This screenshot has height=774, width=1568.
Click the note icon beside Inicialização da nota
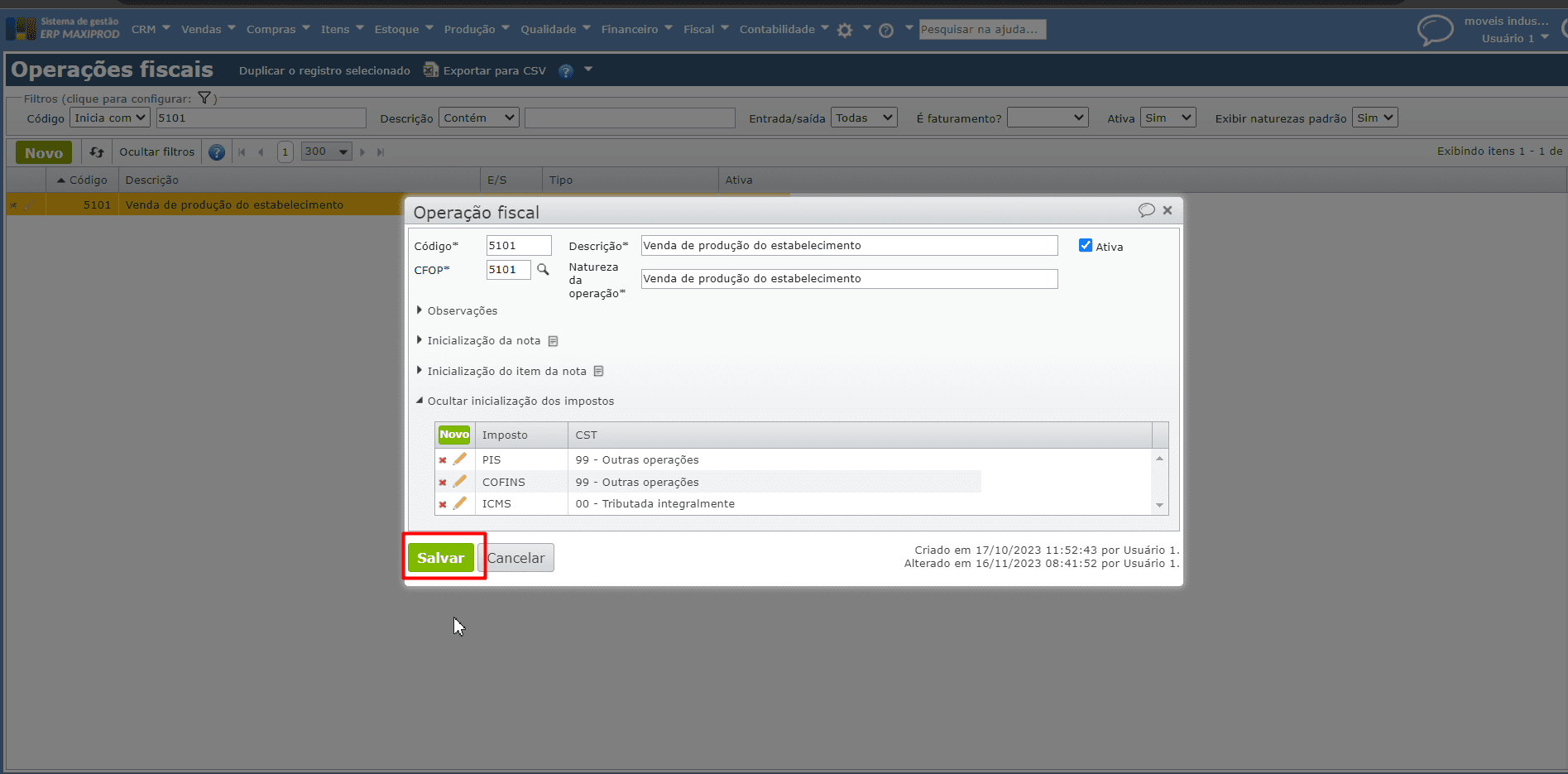click(554, 341)
